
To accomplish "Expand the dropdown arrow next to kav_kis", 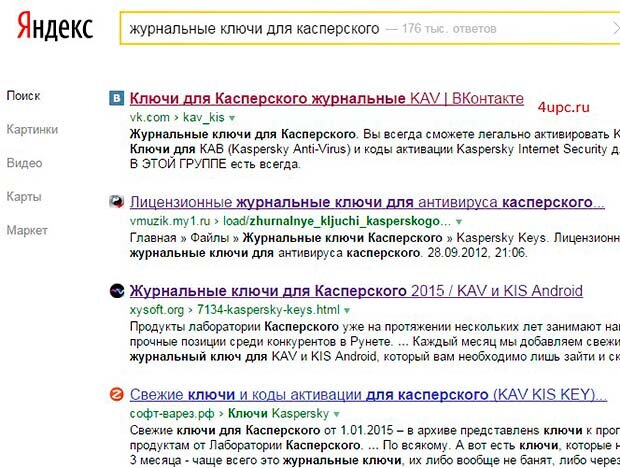I will click(232, 118).
